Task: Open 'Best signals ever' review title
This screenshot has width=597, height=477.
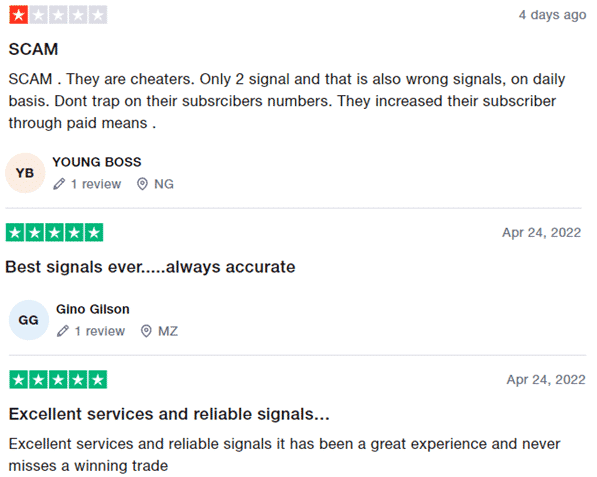Action: pyautogui.click(x=150, y=267)
